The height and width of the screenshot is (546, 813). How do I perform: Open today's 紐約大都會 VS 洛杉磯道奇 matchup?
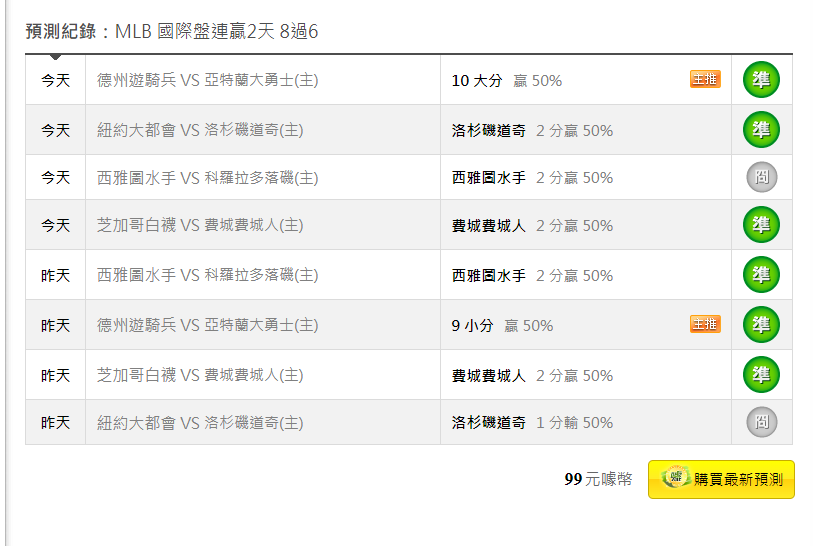click(x=200, y=130)
